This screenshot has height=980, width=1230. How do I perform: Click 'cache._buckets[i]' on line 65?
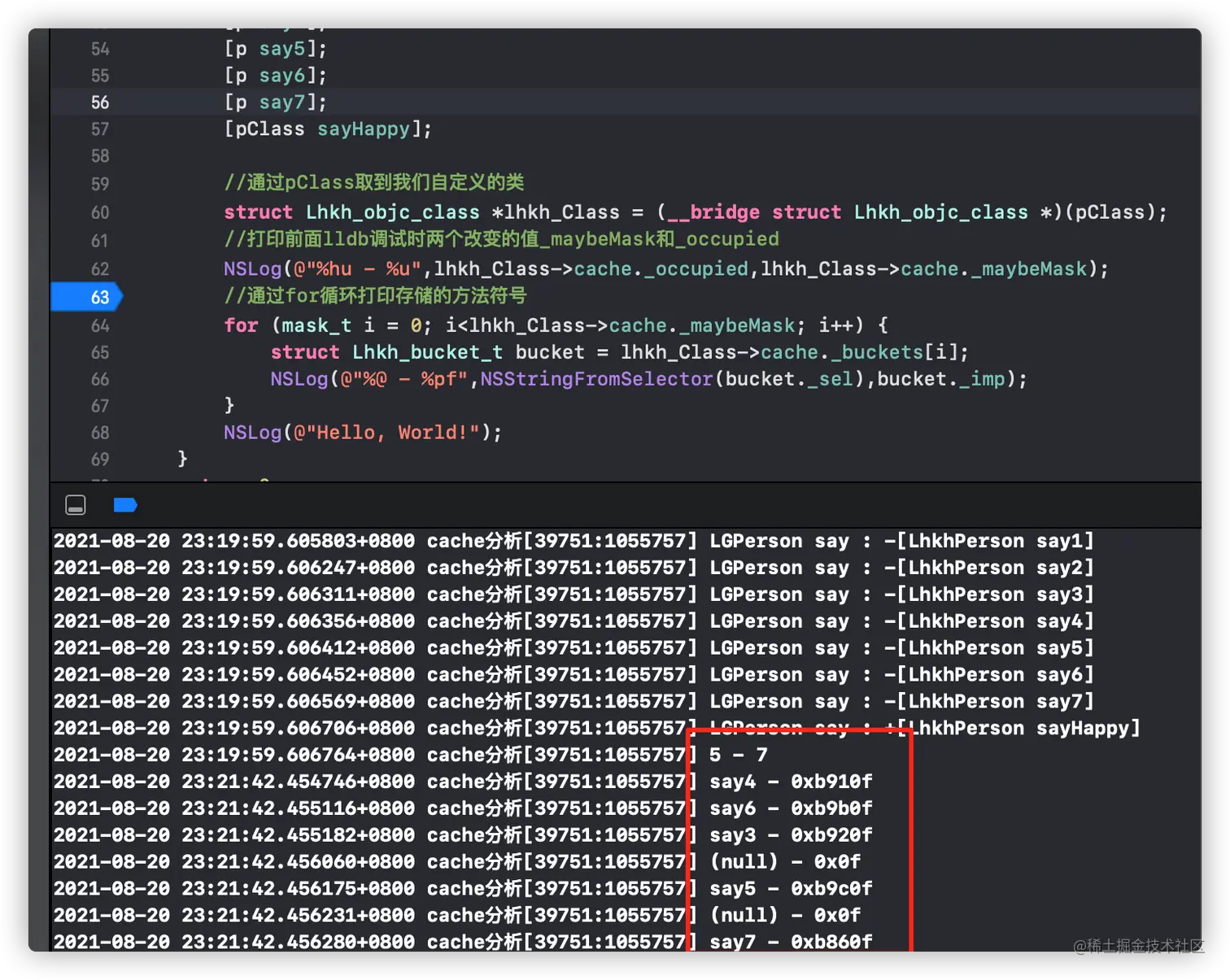point(859,353)
